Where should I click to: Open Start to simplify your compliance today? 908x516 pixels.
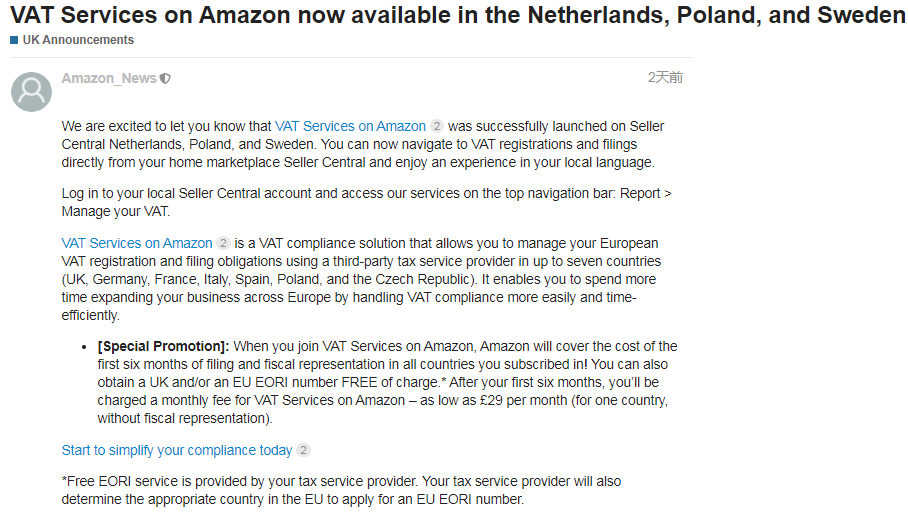click(177, 451)
